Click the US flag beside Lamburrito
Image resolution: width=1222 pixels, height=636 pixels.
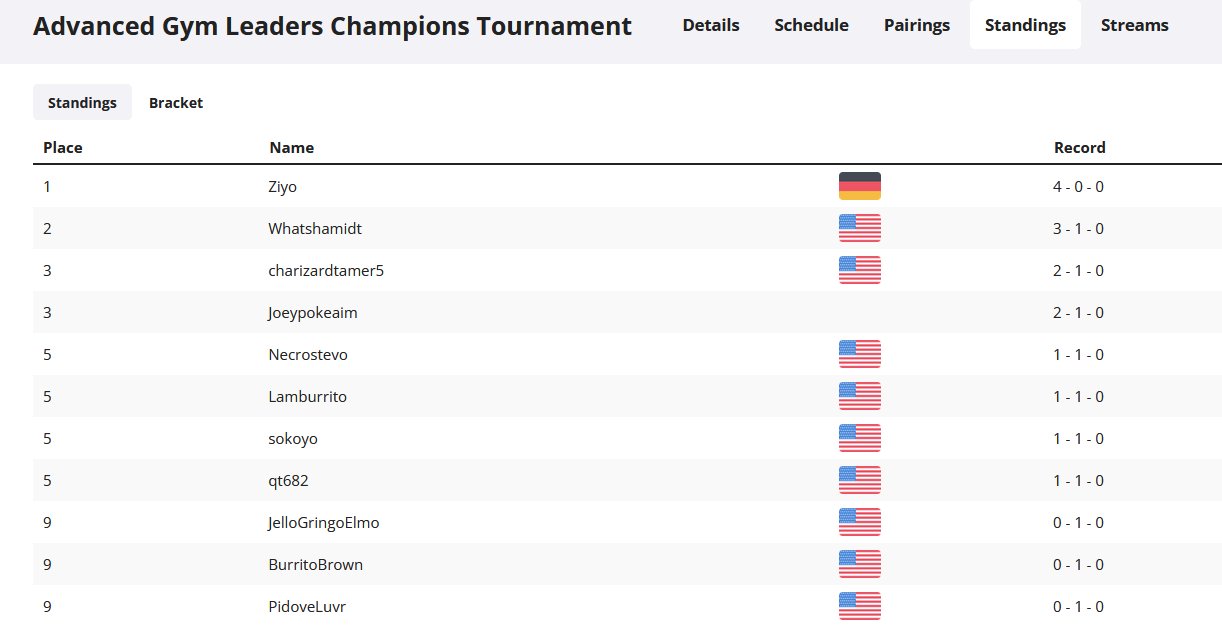click(x=859, y=396)
